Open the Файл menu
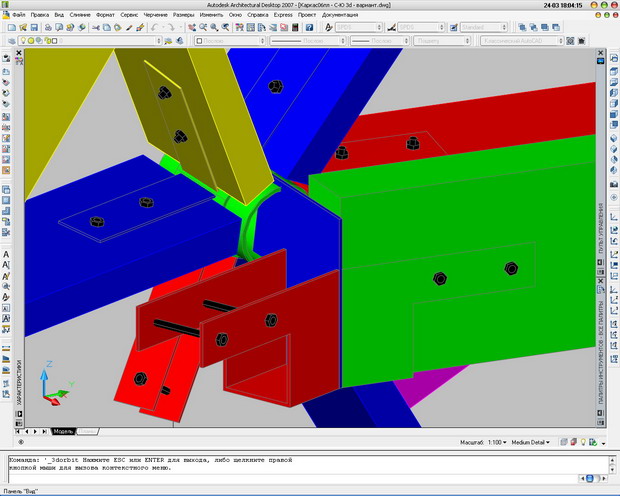This screenshot has height=496, width=620. pos(19,16)
